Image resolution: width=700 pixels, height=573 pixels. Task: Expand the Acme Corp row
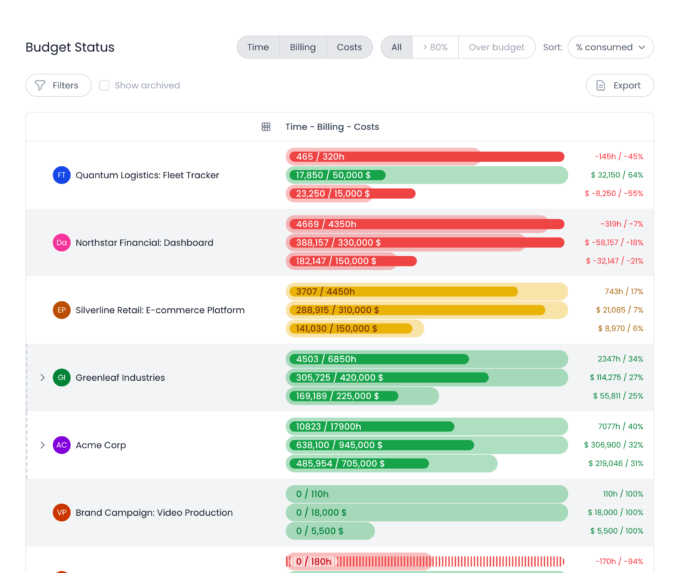pos(42,445)
